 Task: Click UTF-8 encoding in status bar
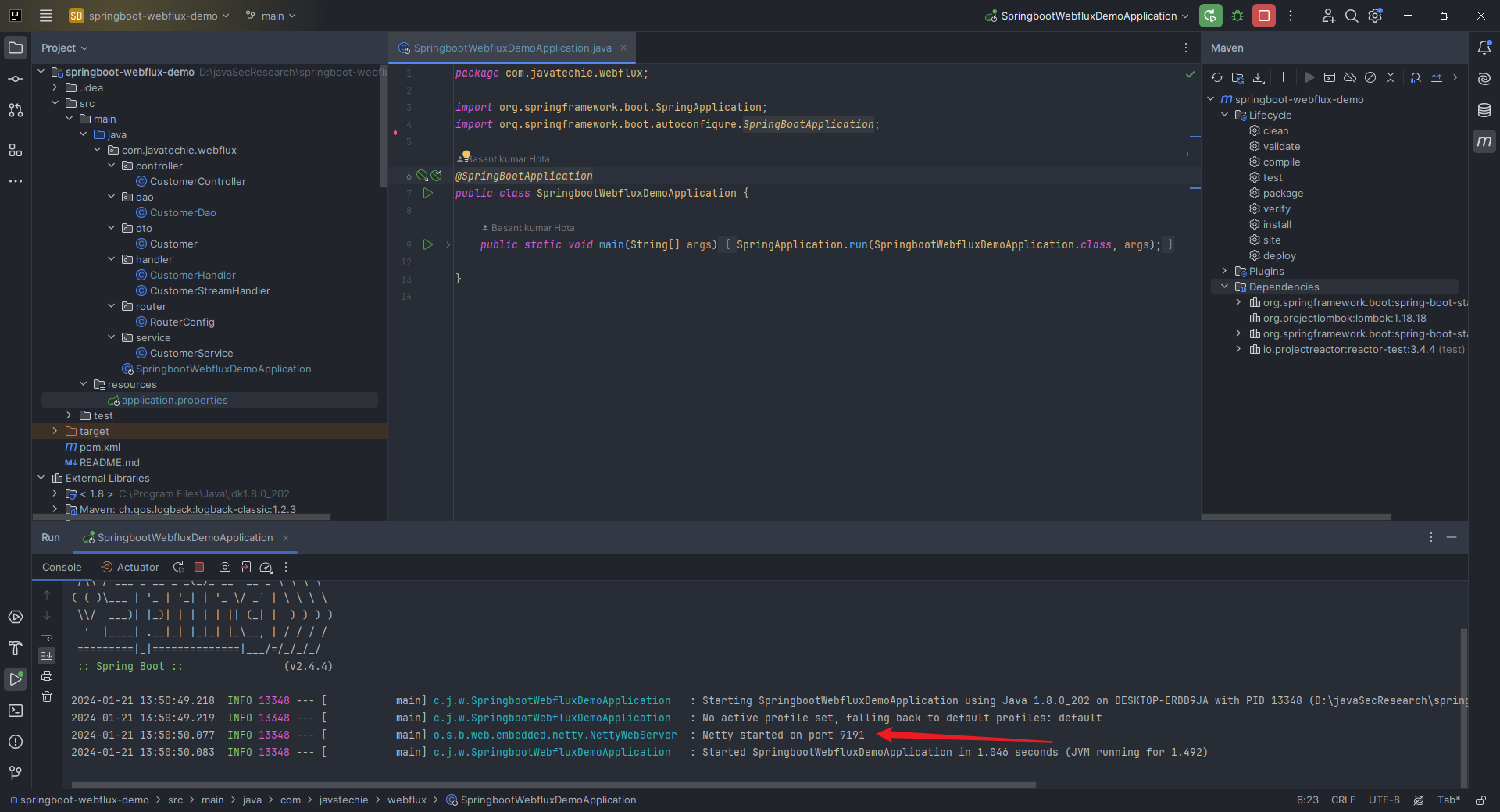click(x=1384, y=800)
